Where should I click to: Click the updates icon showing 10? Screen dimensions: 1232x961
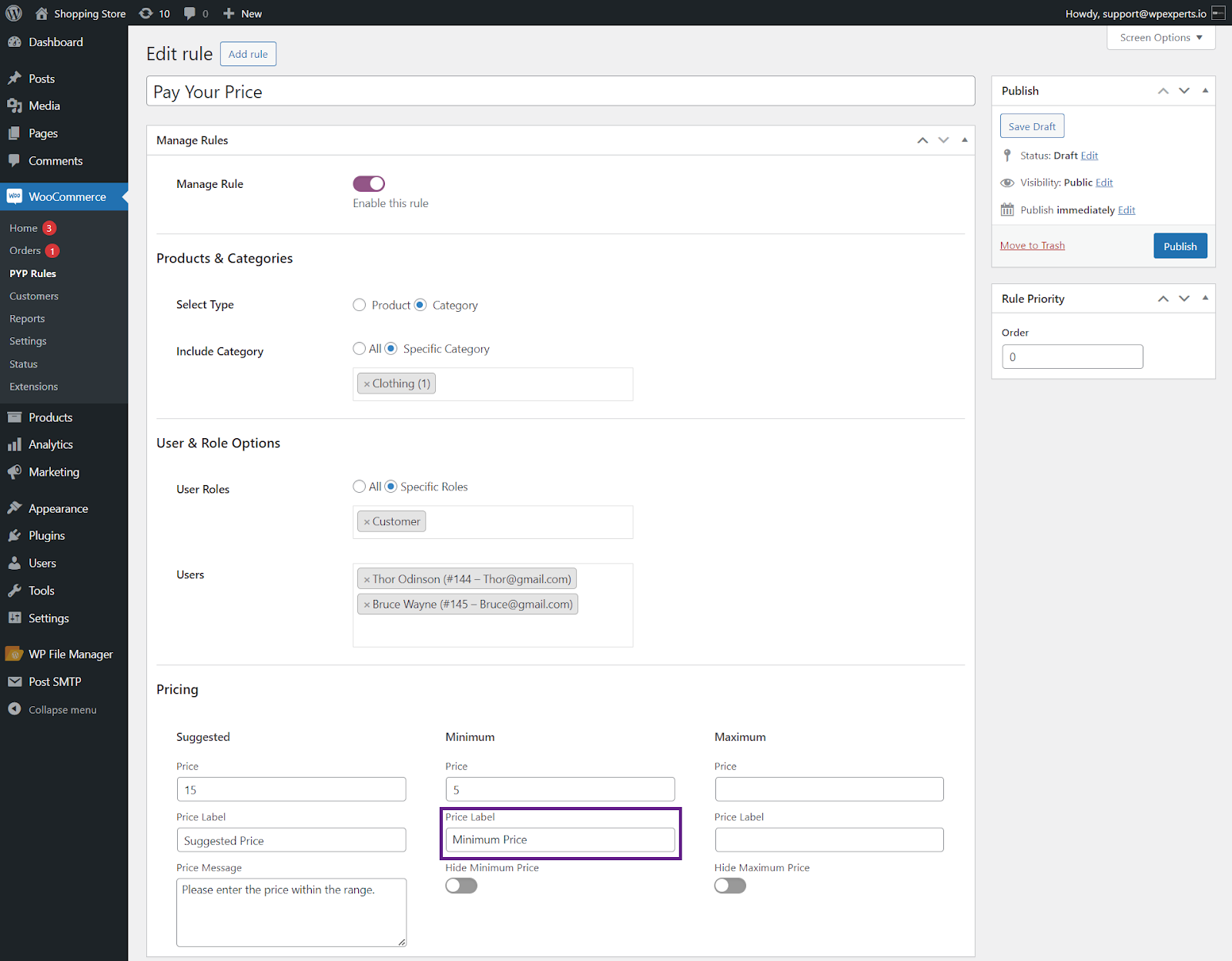click(146, 13)
